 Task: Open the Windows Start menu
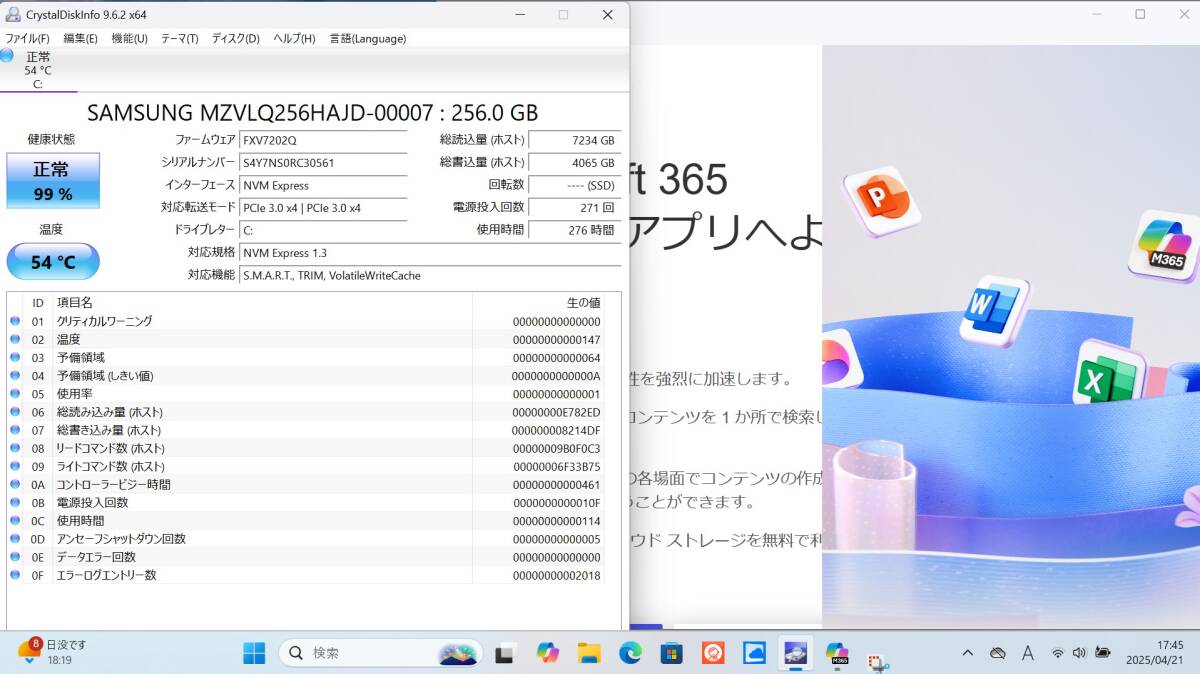(x=254, y=653)
